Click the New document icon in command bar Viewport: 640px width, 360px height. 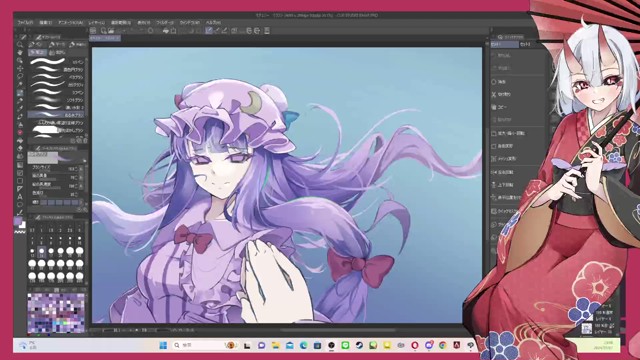(x=103, y=31)
